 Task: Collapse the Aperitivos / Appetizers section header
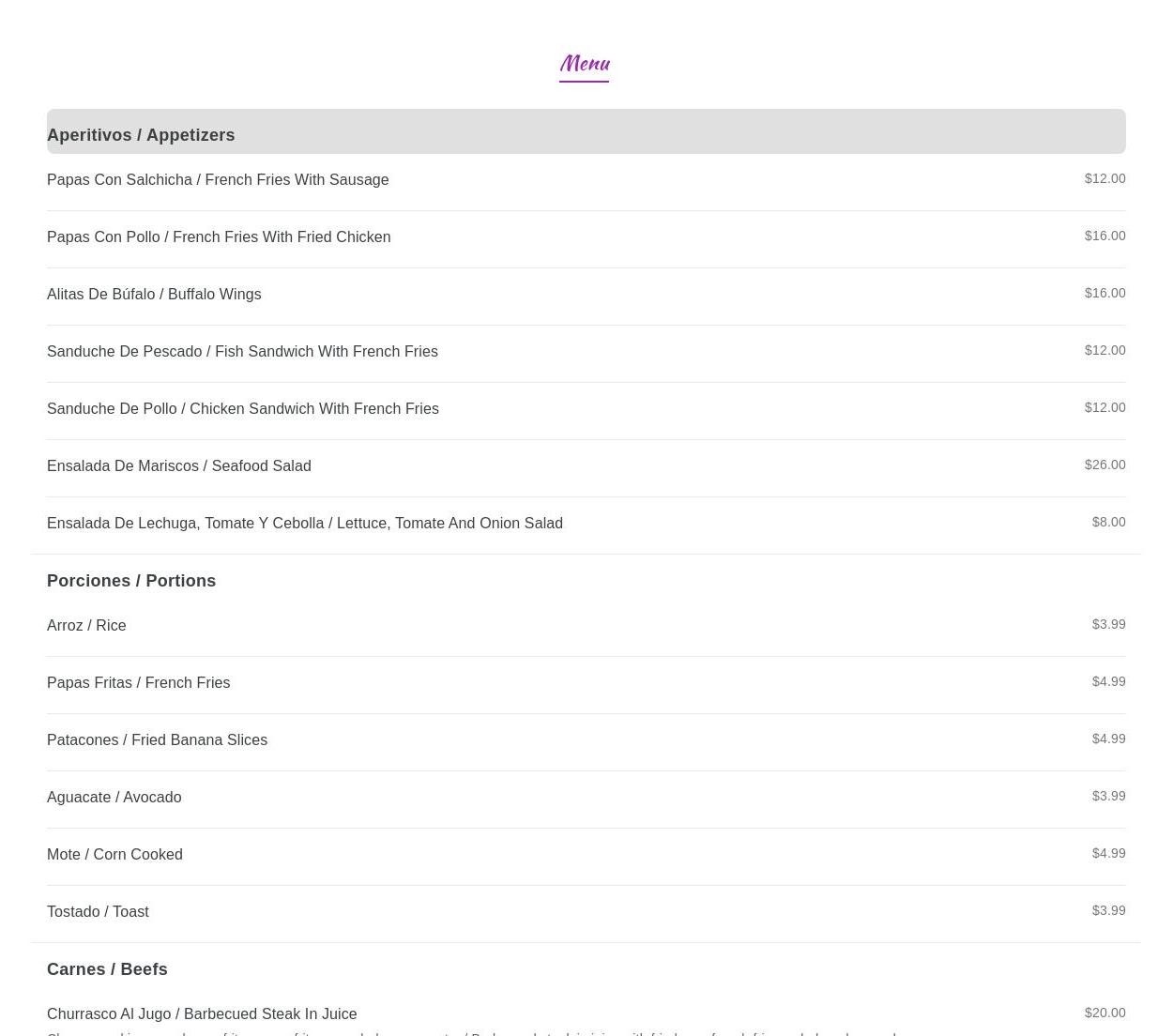pyautogui.click(x=141, y=134)
